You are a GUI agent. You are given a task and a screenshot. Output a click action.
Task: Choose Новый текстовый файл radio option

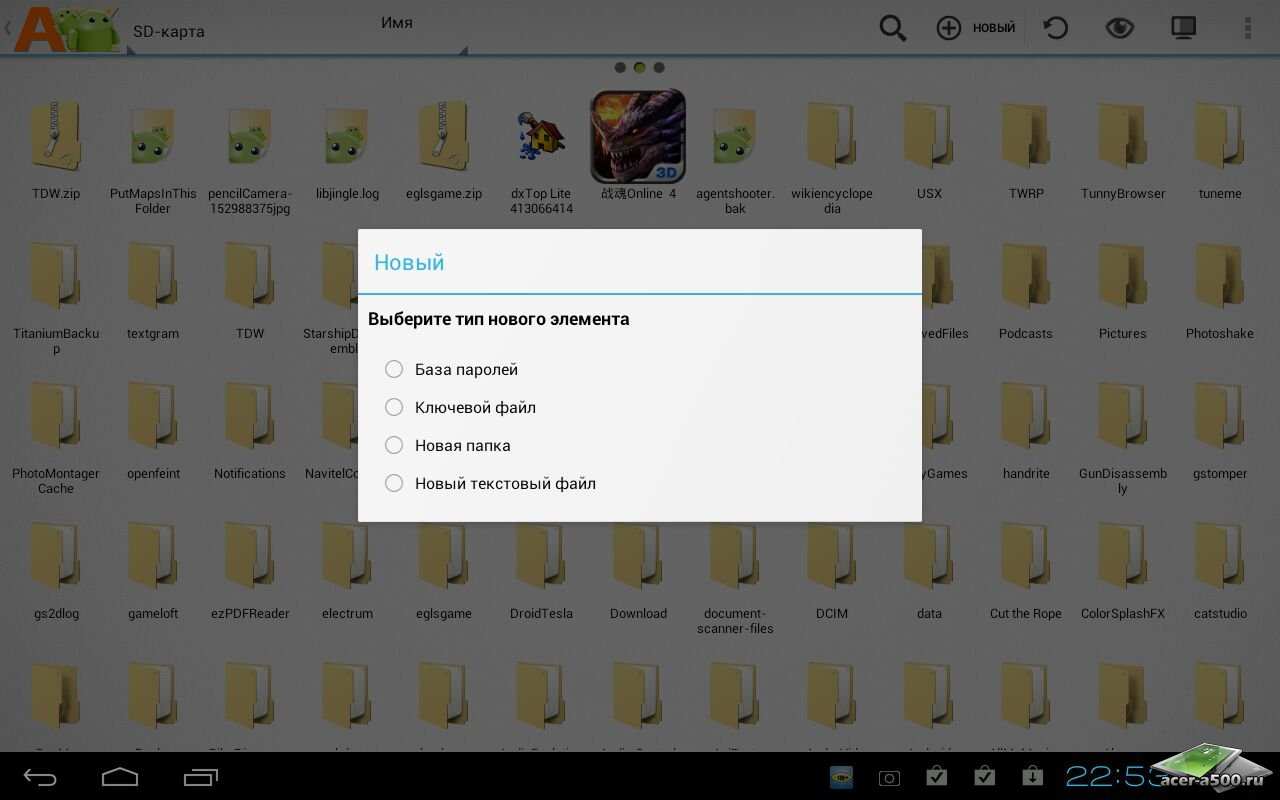pyautogui.click(x=394, y=484)
